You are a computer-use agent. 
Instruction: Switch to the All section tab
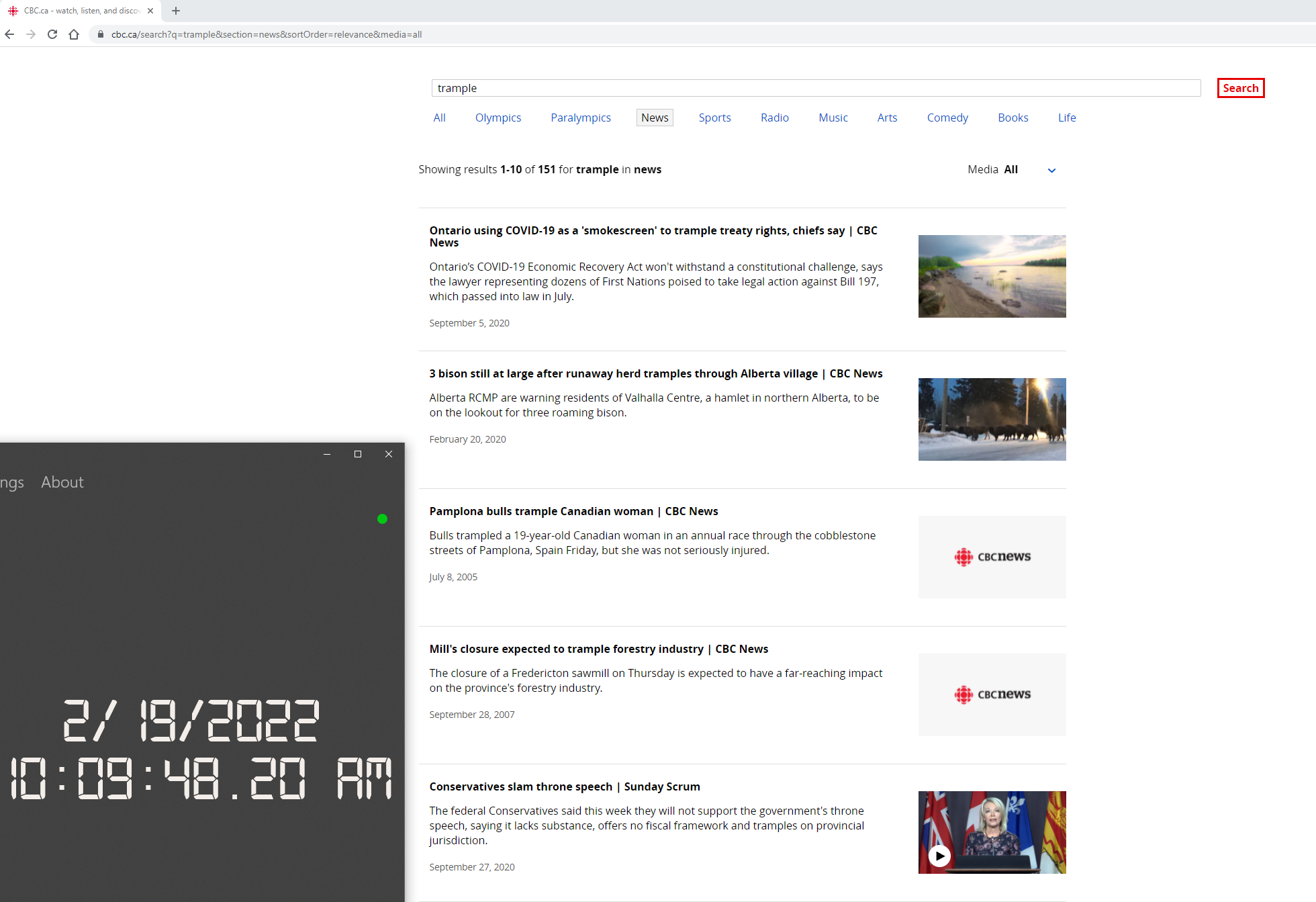pyautogui.click(x=440, y=118)
